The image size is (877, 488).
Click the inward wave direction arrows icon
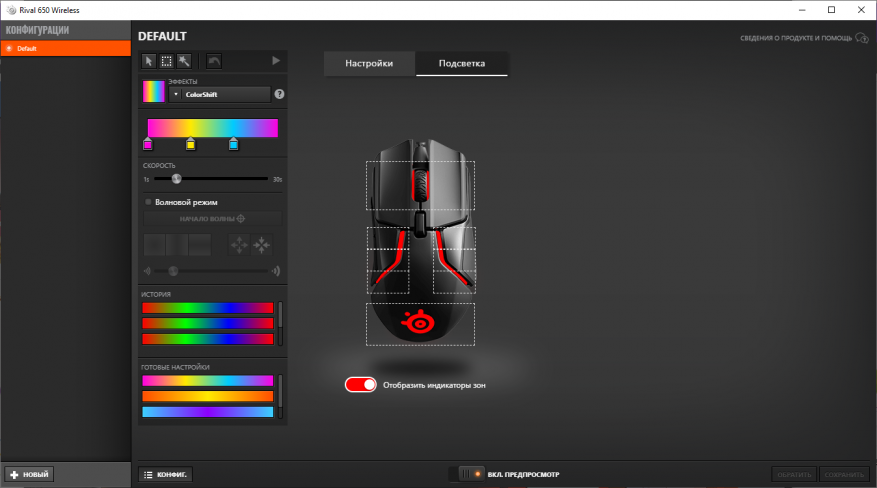coord(262,245)
